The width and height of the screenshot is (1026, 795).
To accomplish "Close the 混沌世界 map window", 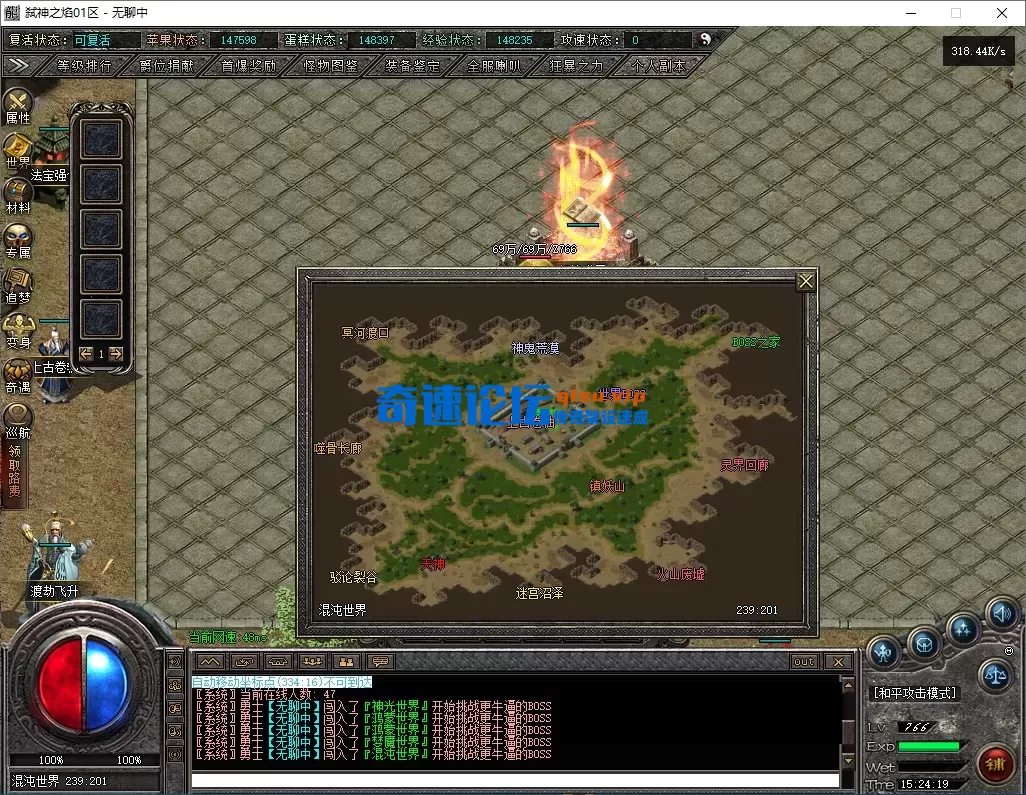I will 805,282.
